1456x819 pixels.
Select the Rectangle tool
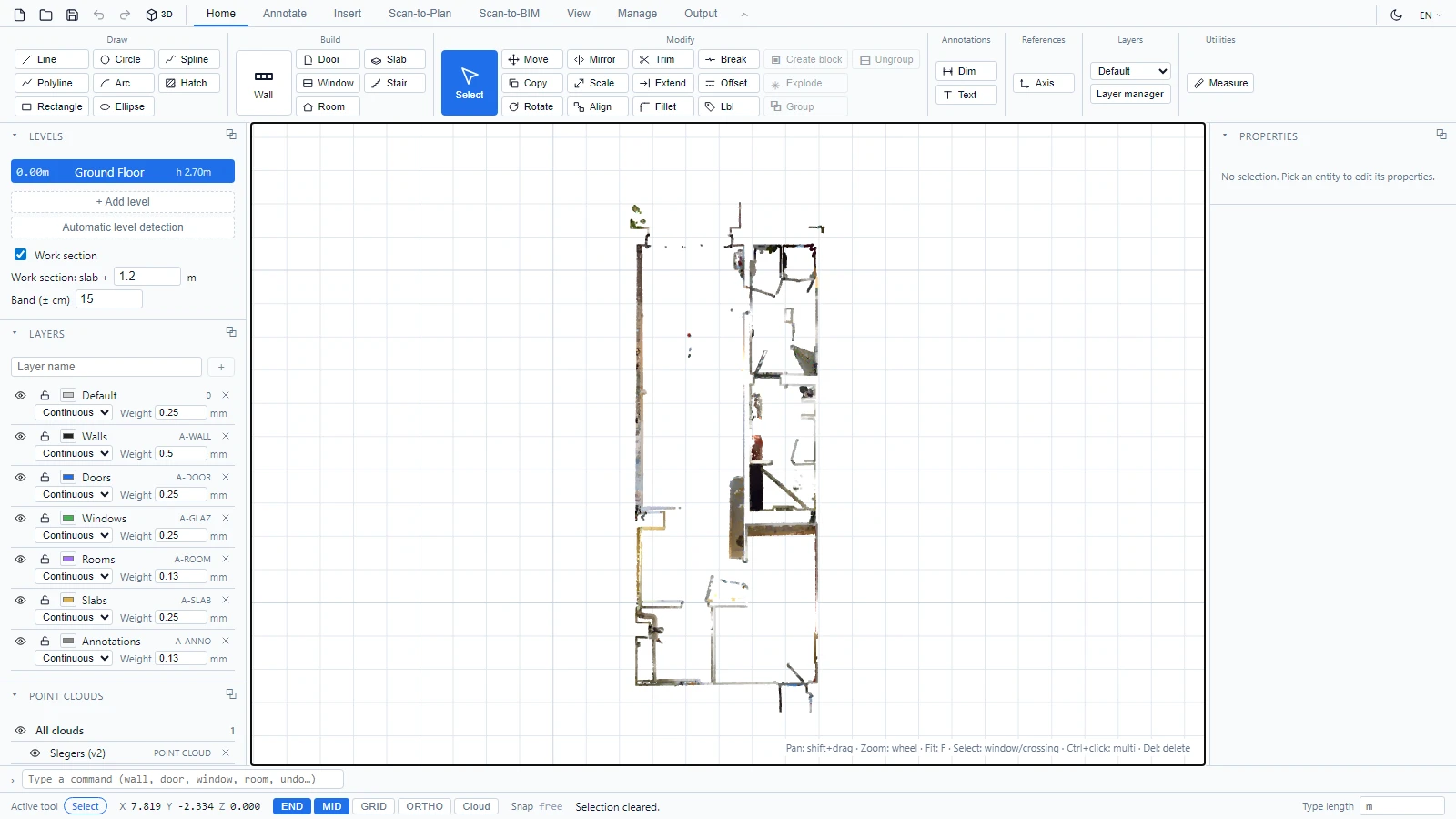point(52,106)
